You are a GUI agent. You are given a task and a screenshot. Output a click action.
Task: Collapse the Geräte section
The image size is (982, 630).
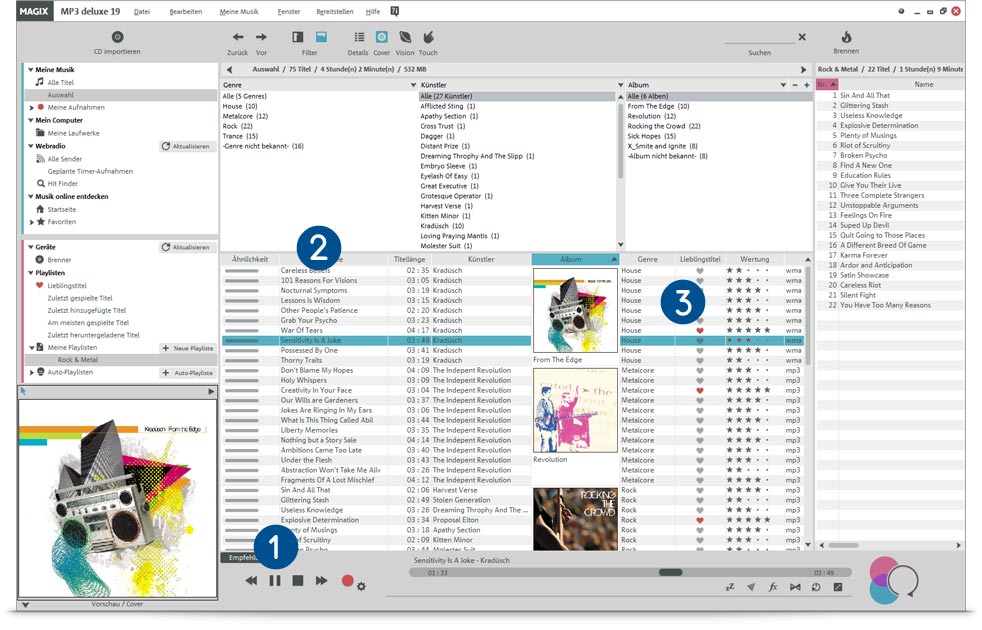pyautogui.click(x=30, y=247)
